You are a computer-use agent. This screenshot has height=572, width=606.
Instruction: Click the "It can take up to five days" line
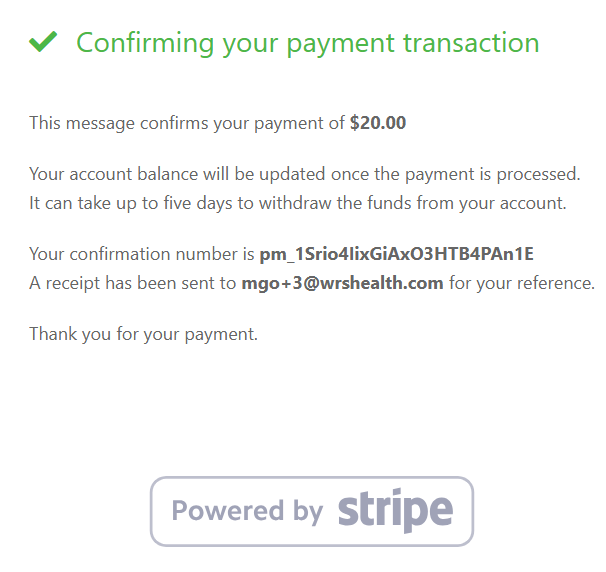pyautogui.click(x=297, y=203)
